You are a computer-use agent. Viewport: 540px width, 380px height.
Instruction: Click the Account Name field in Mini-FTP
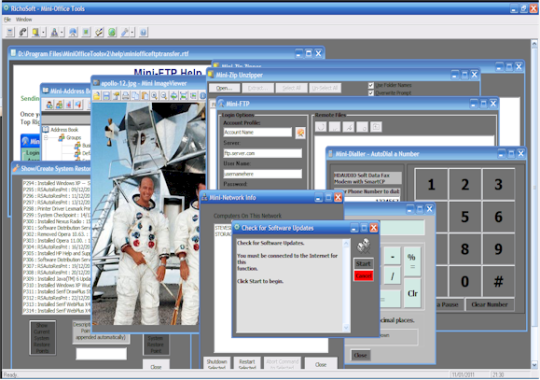click(258, 132)
